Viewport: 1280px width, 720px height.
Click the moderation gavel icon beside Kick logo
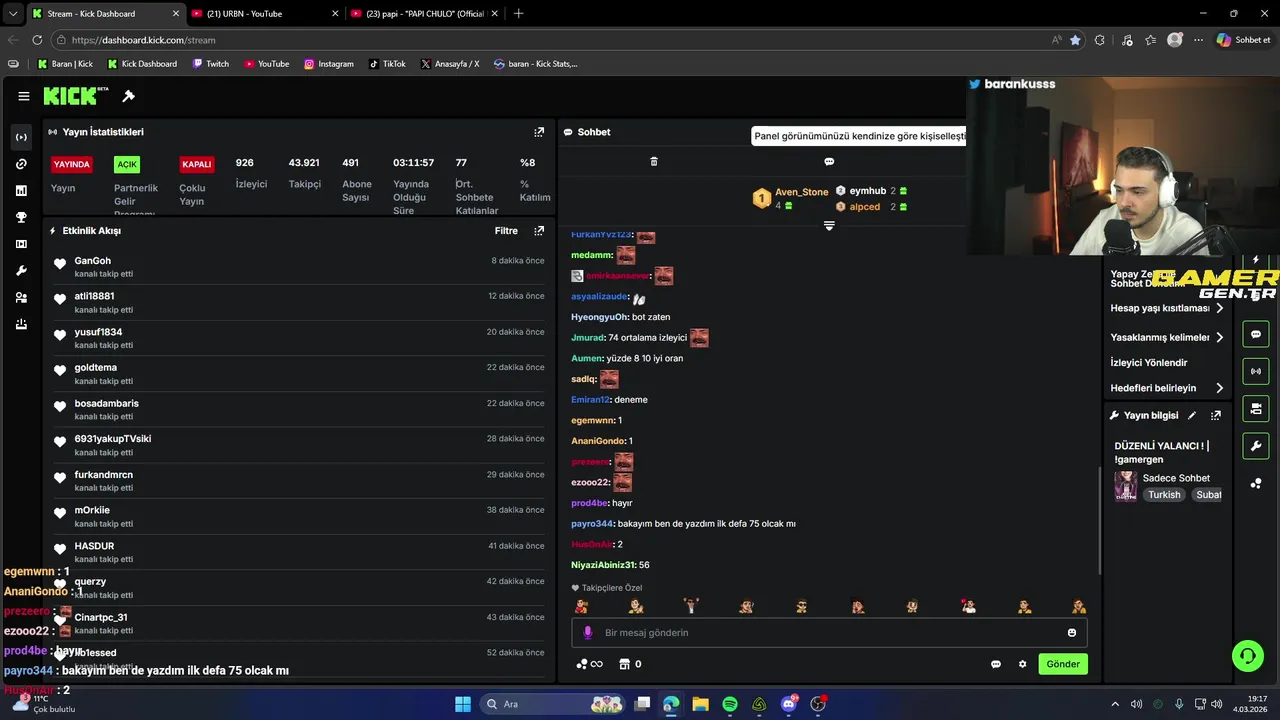[128, 96]
